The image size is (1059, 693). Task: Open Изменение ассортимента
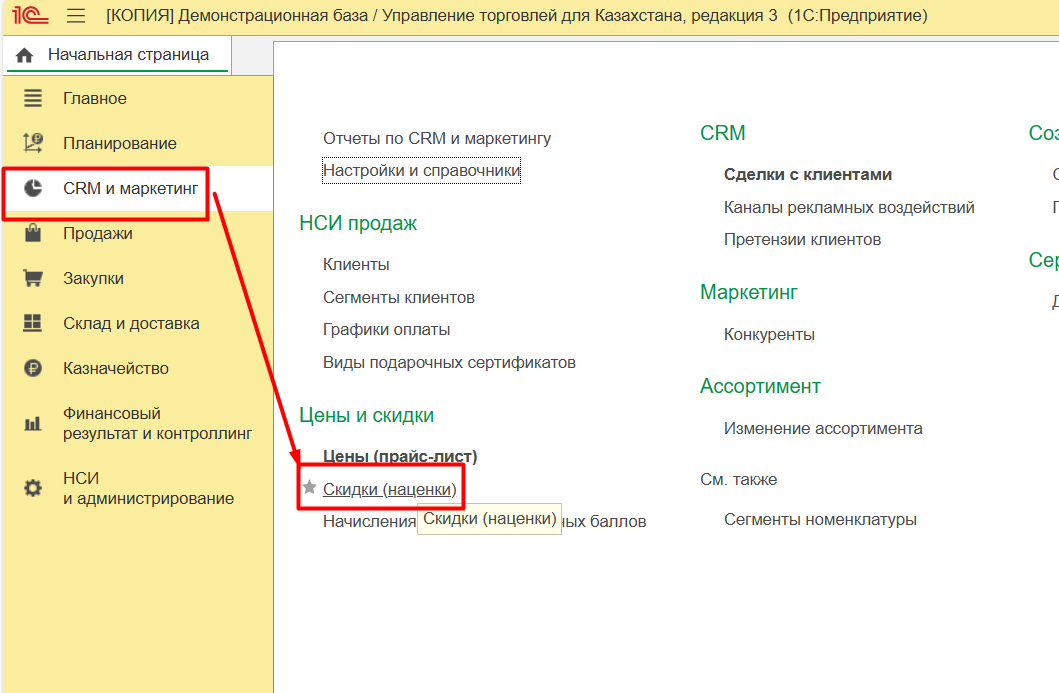coord(822,428)
